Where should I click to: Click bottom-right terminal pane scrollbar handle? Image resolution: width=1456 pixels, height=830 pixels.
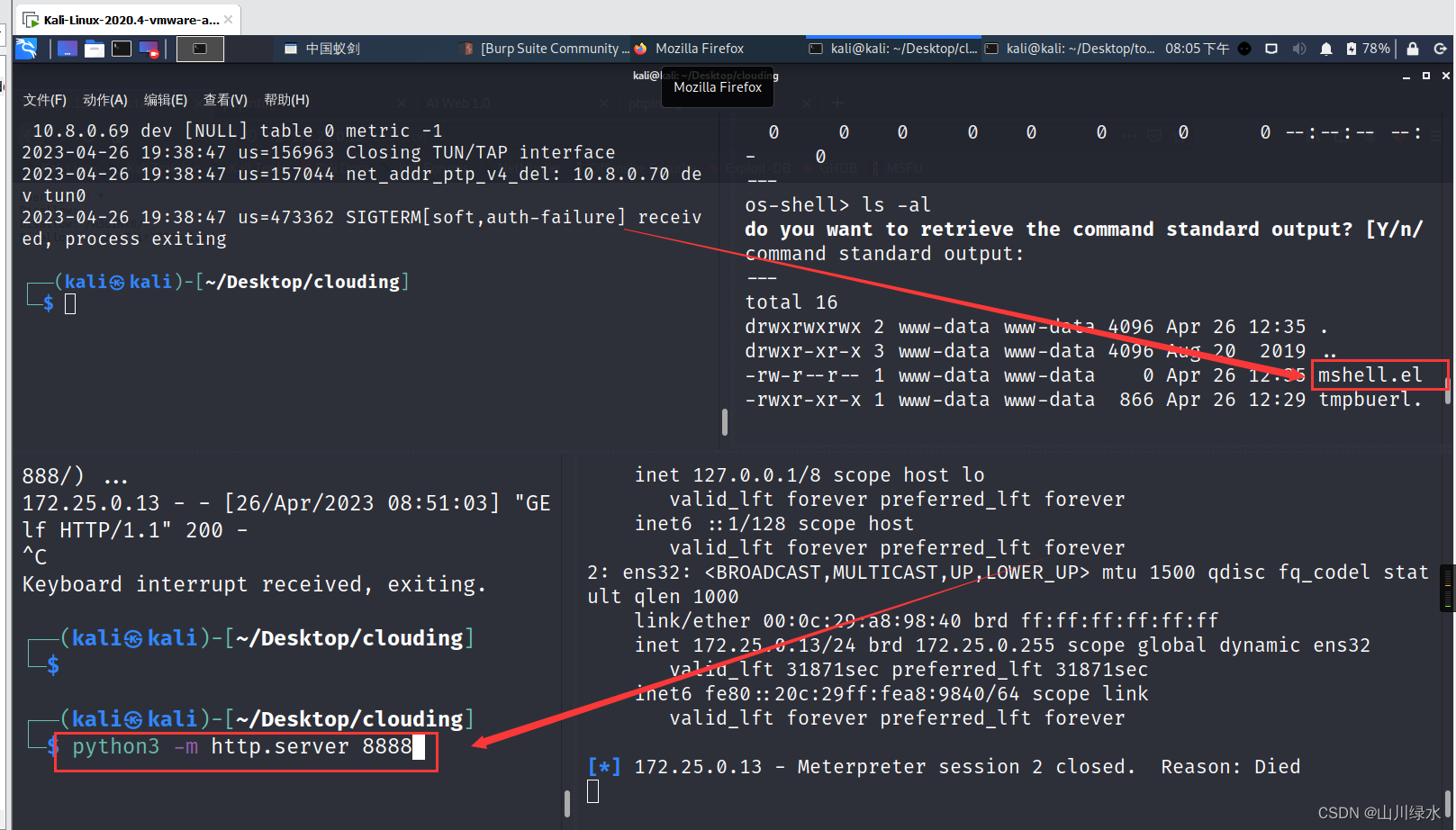[1447, 804]
